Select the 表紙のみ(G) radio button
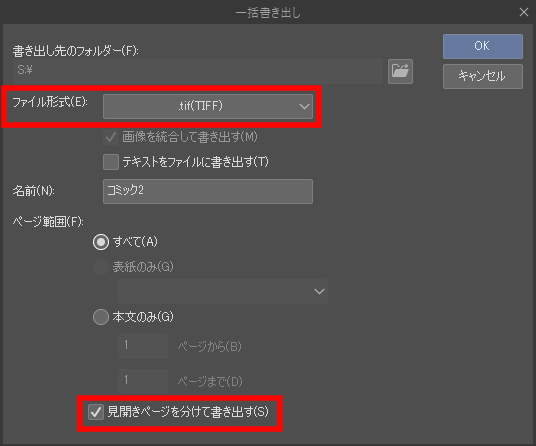The width and height of the screenshot is (536, 446). click(101, 267)
